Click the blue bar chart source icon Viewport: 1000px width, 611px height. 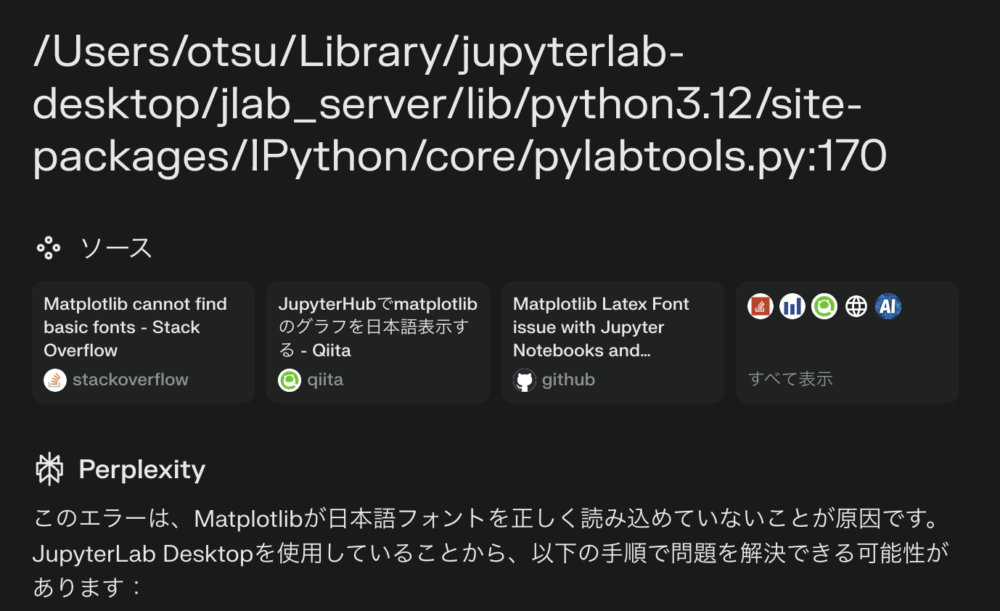[792, 307]
